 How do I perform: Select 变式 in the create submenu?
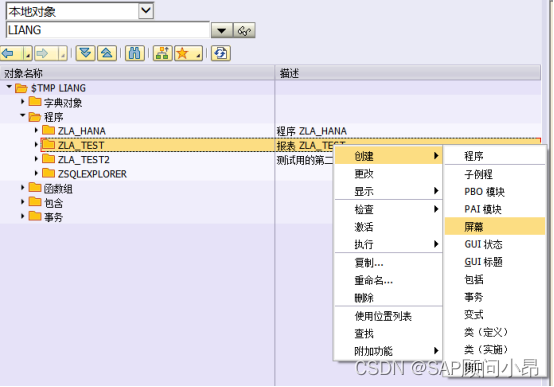tap(495, 315)
